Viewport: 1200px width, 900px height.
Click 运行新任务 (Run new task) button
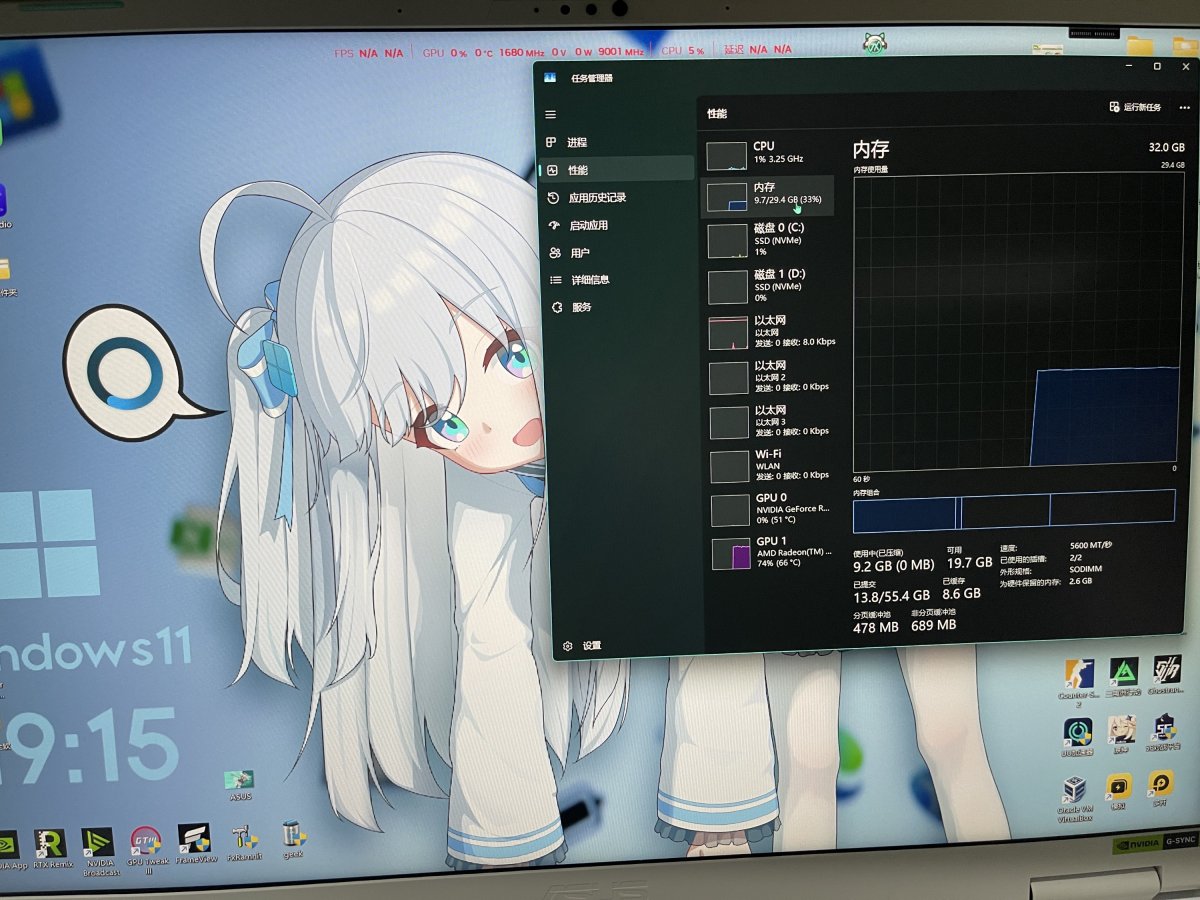point(1135,107)
